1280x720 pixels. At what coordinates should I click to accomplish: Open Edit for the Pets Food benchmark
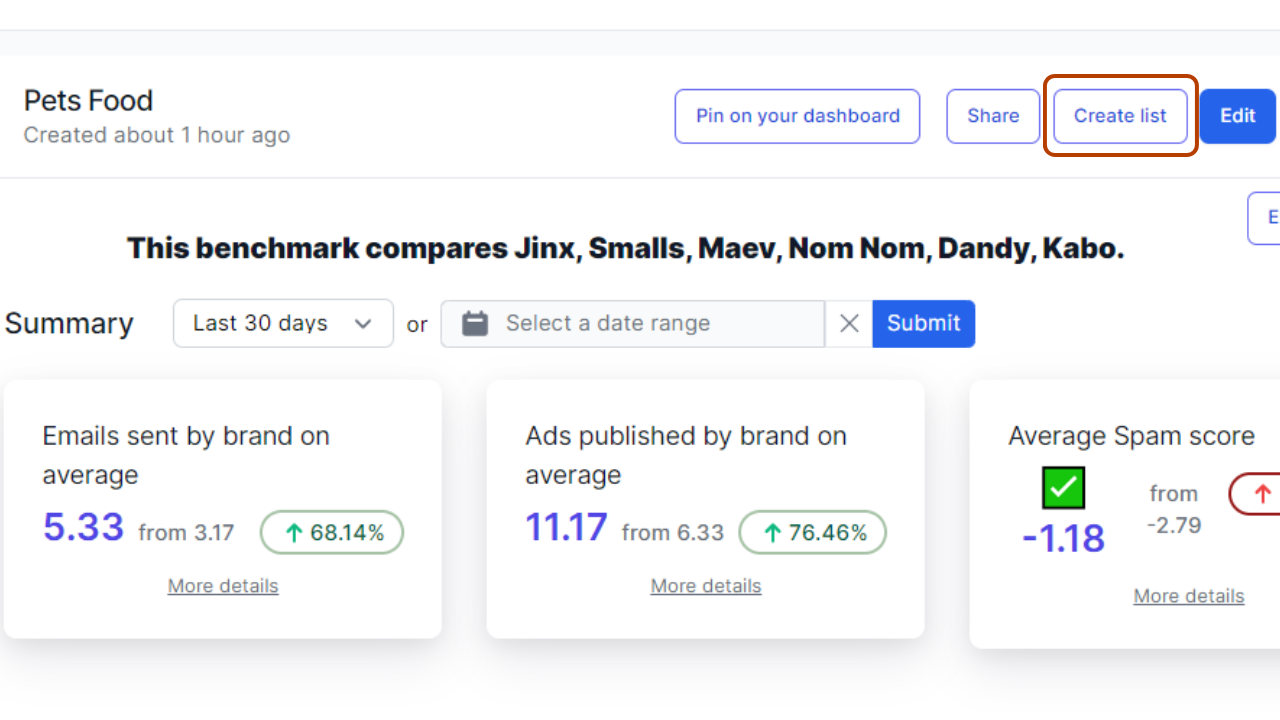pyautogui.click(x=1237, y=116)
